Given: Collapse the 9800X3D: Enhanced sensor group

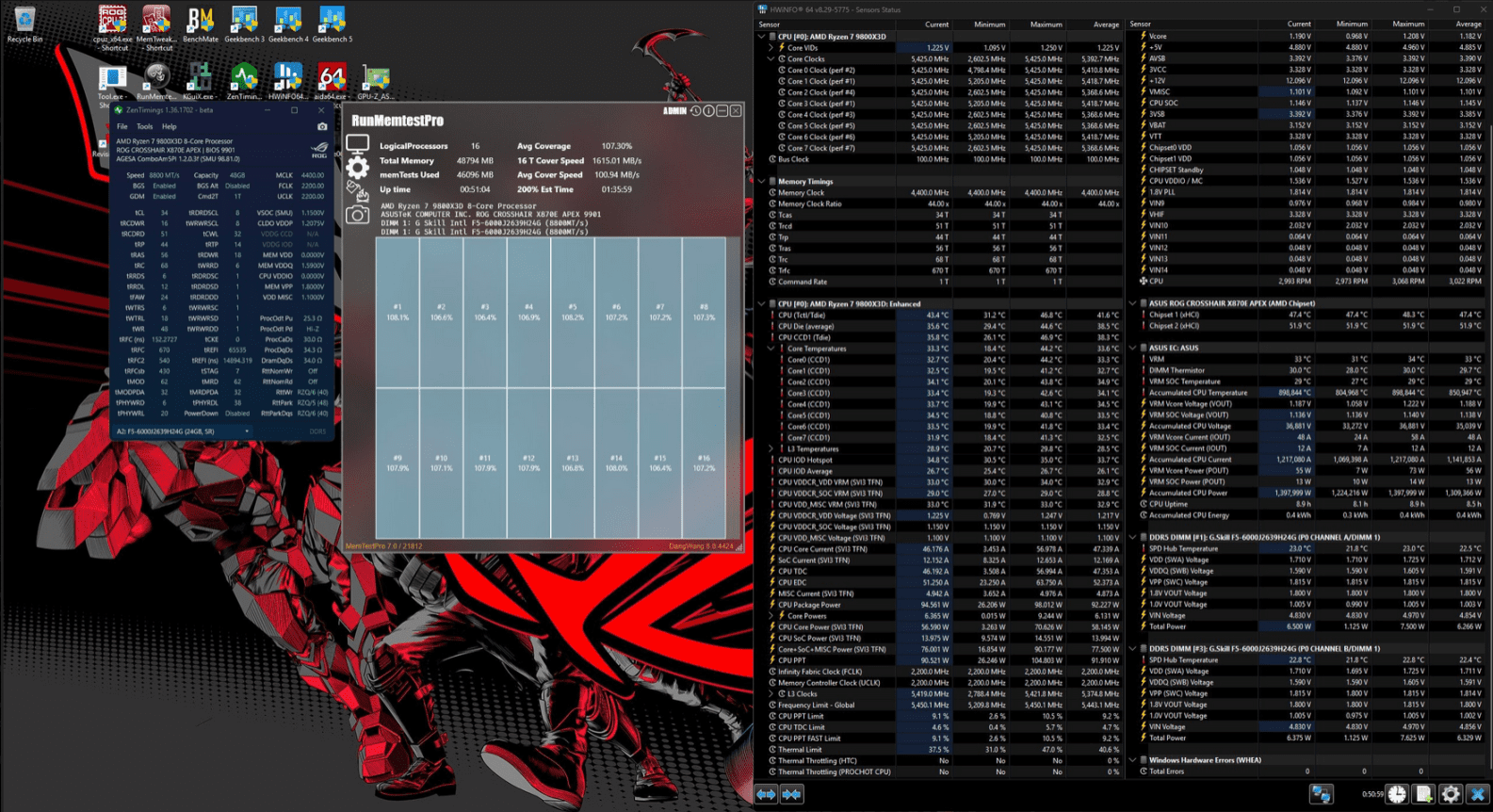Looking at the screenshot, I should [761, 304].
